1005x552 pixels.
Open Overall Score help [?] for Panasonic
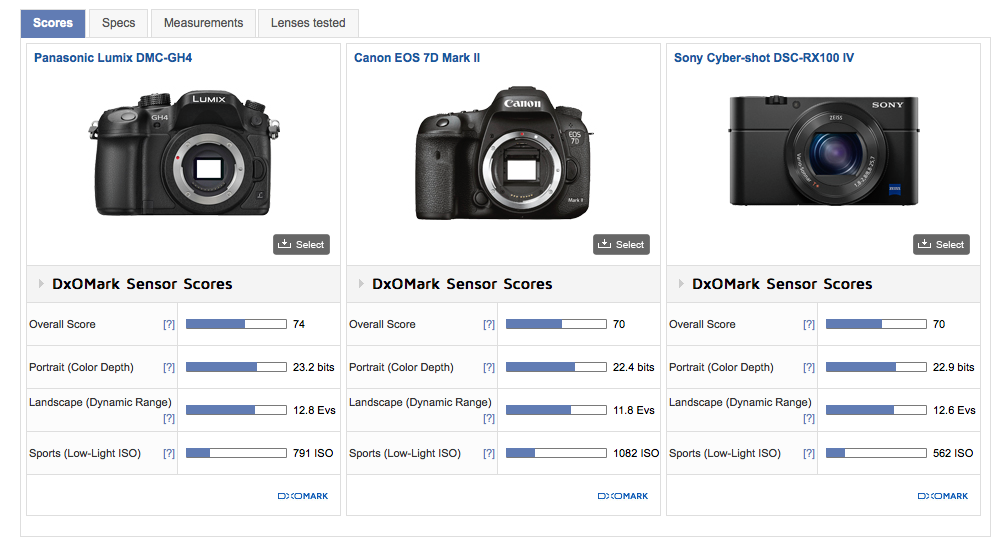pyautogui.click(x=169, y=324)
